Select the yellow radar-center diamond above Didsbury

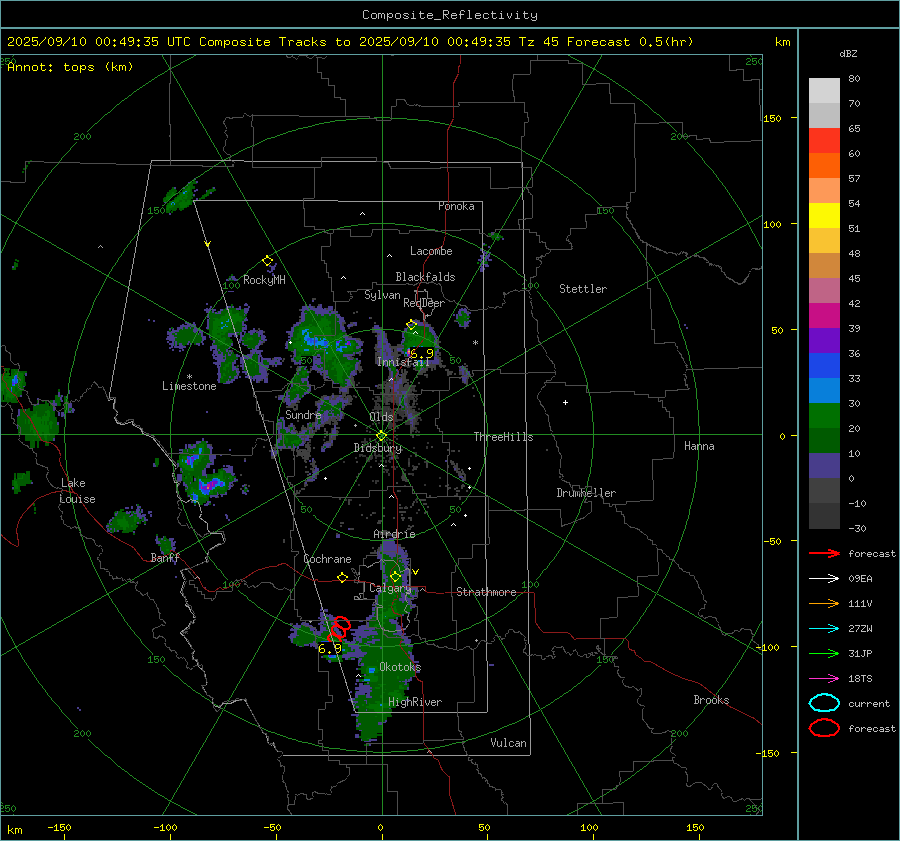[x=381, y=436]
